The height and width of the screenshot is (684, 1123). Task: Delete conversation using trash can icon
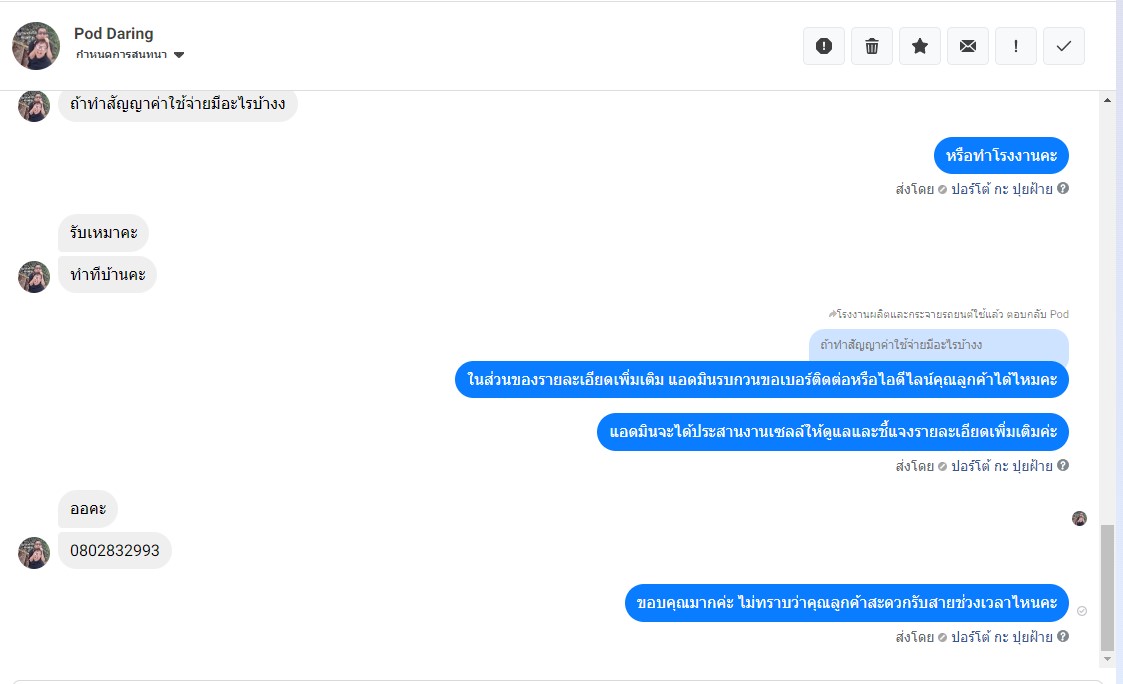pyautogui.click(x=872, y=46)
